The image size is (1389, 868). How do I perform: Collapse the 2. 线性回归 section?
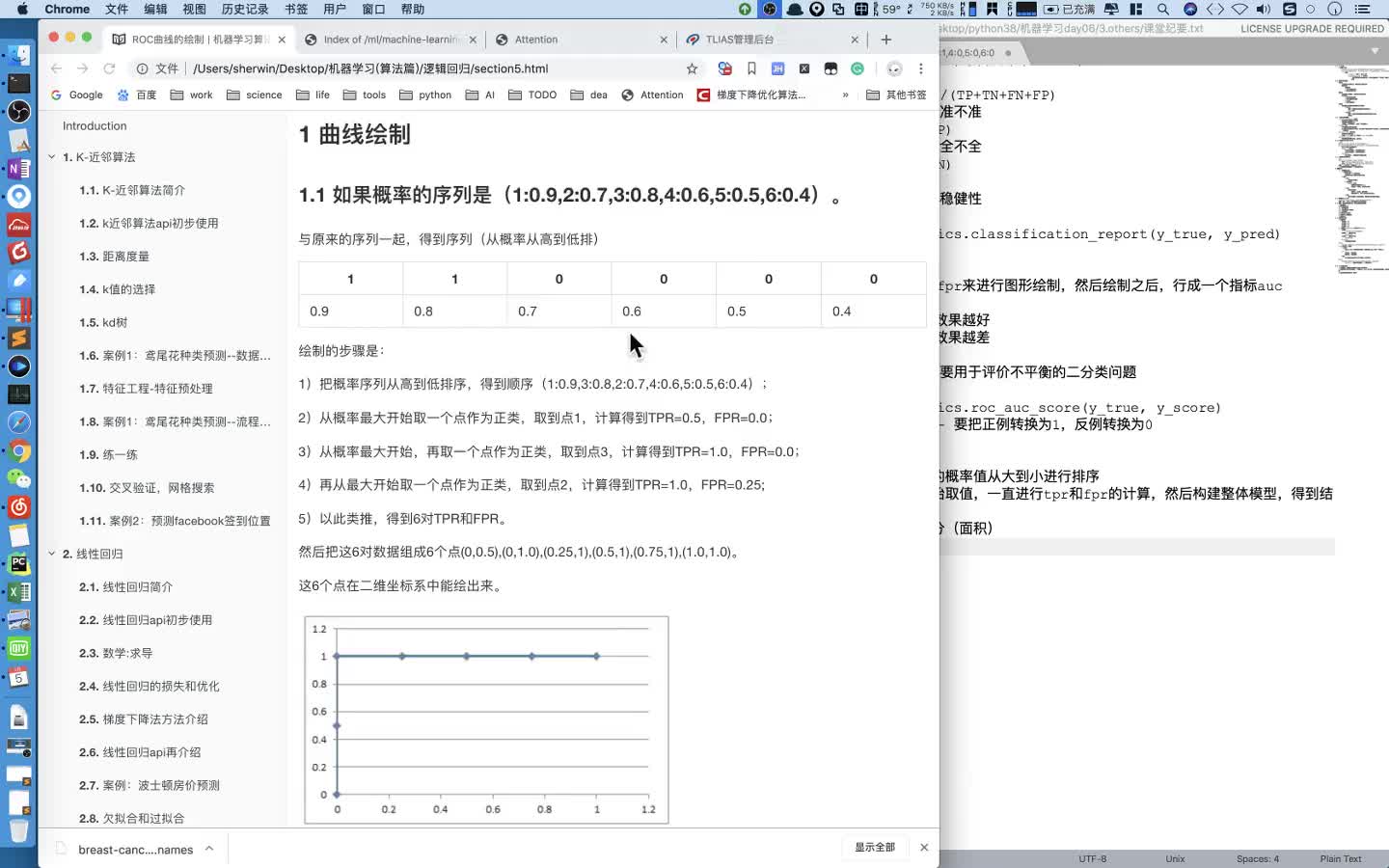click(52, 554)
